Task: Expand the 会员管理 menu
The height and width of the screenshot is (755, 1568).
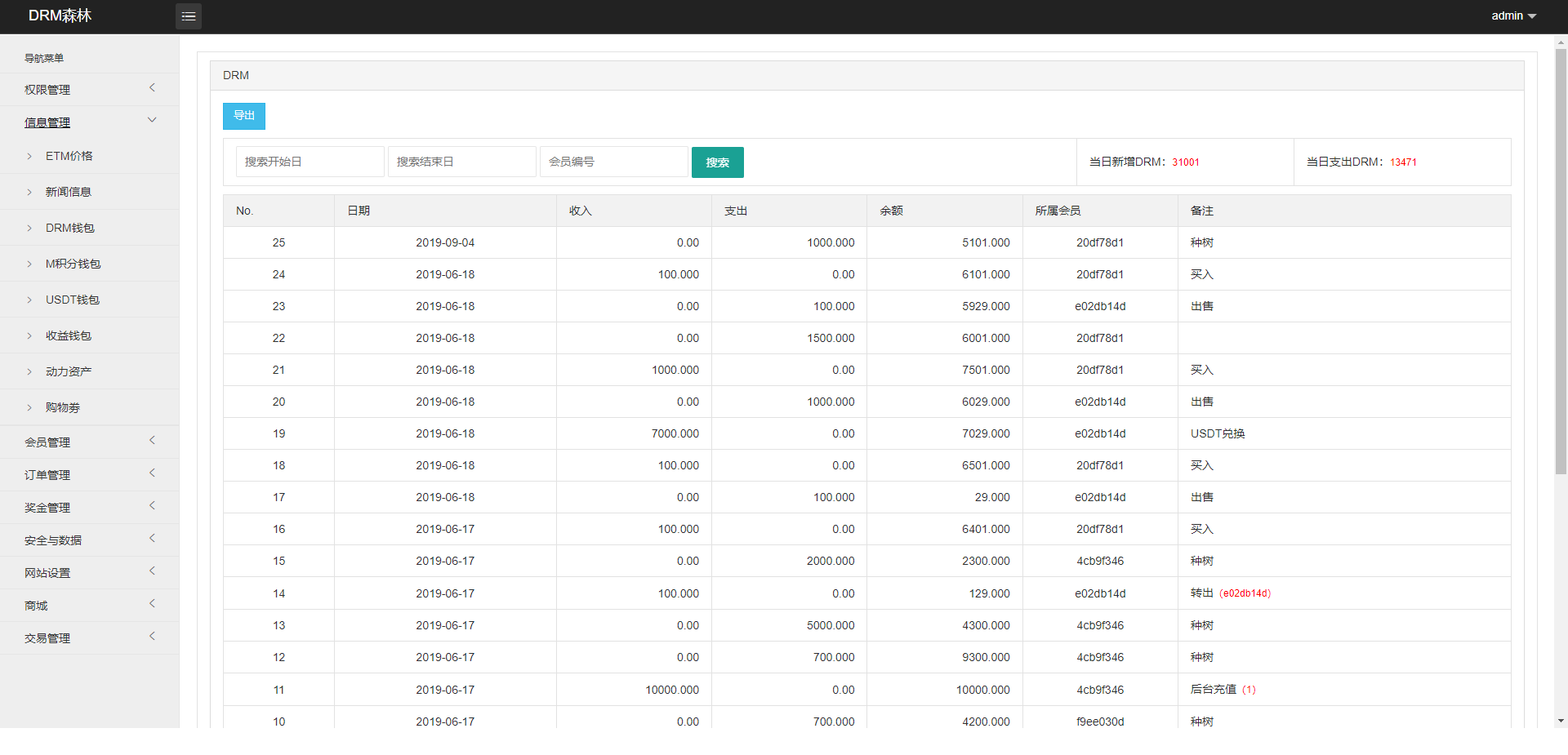Action: pyautogui.click(x=90, y=442)
